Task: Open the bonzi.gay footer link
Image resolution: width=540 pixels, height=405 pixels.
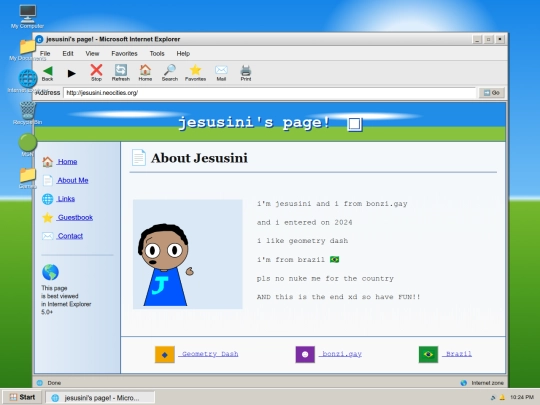Action: click(341, 354)
